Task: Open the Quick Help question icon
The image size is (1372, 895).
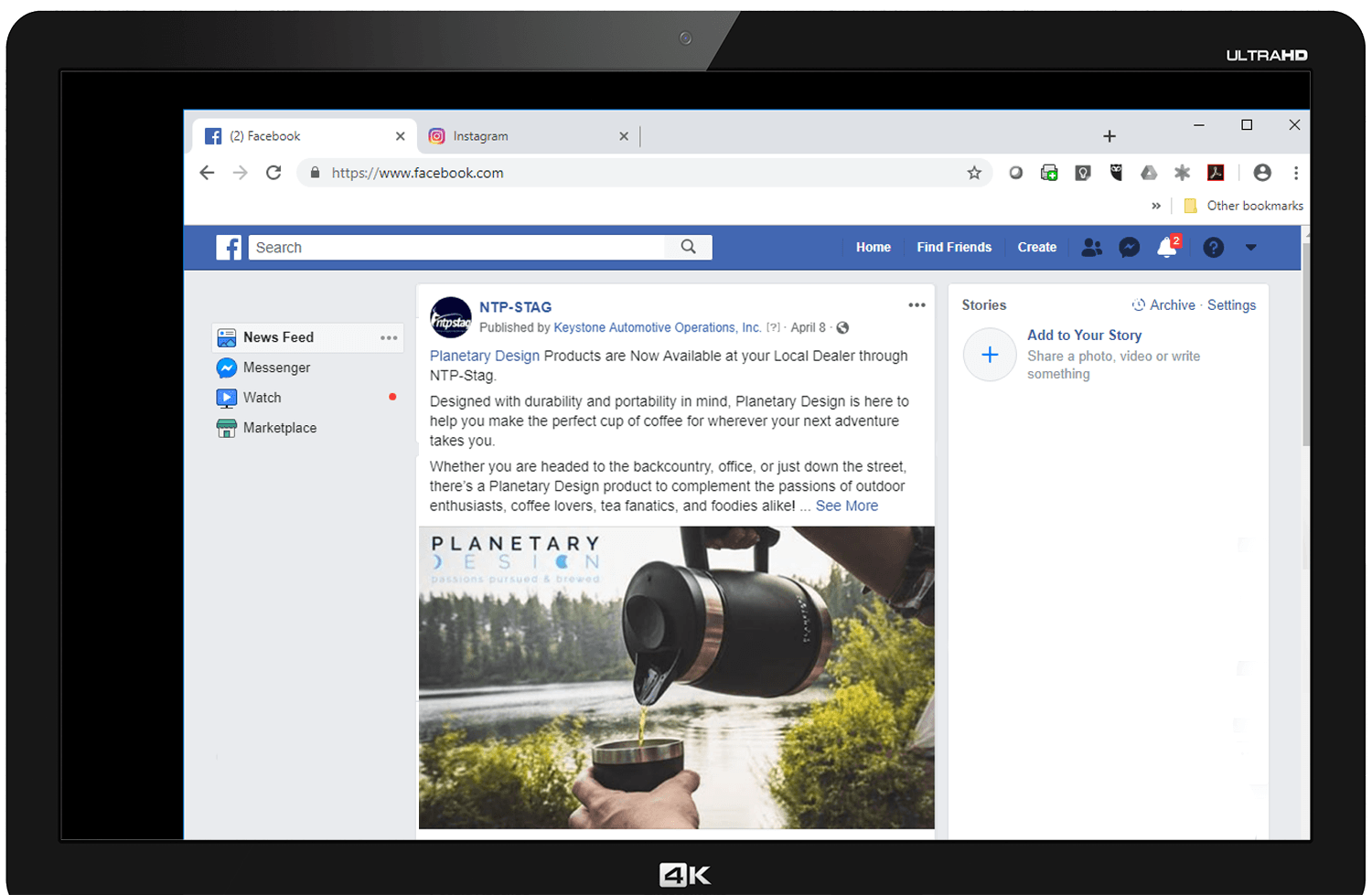Action: [1213, 248]
